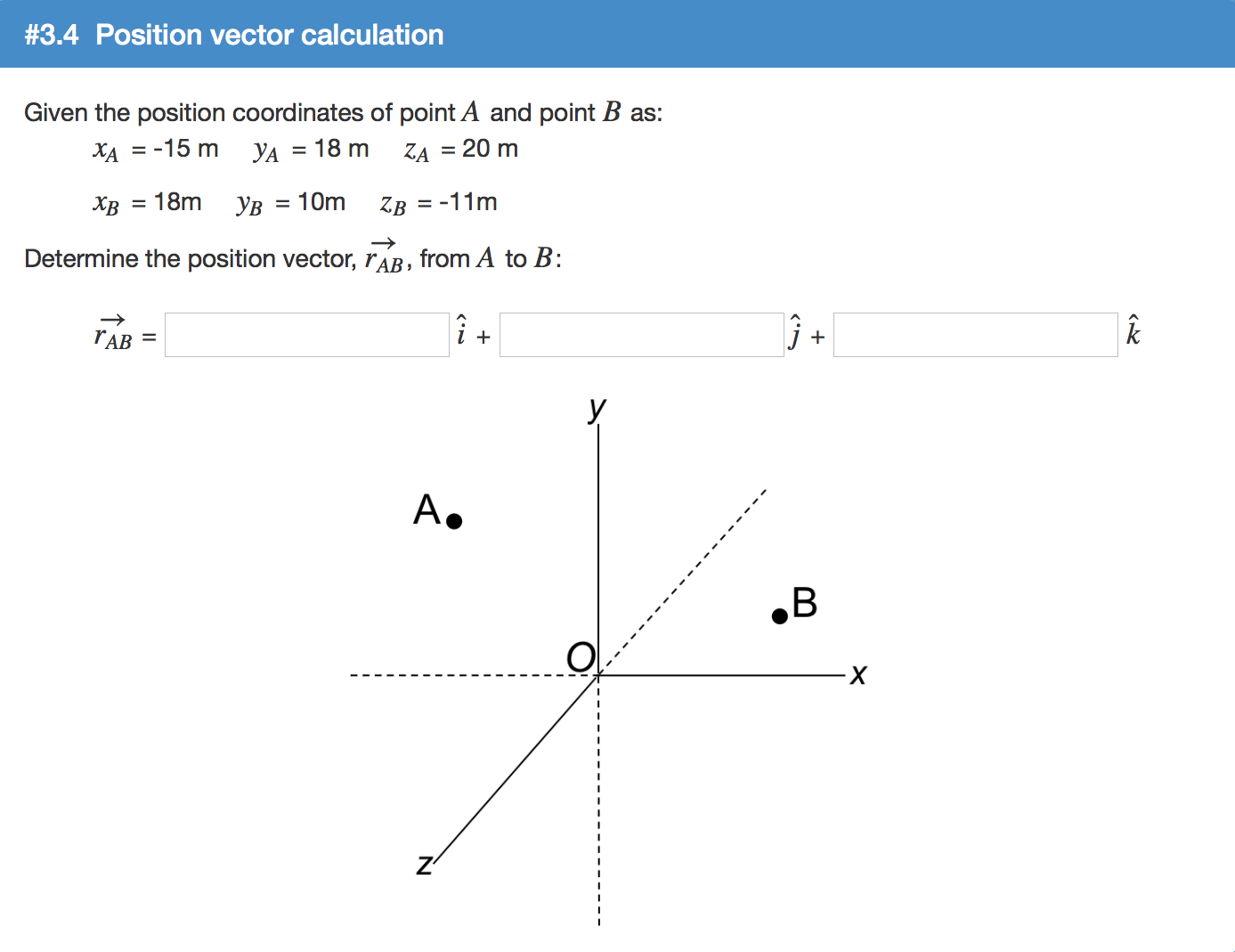Viewport: 1235px width, 952px height.
Task: Click point B dot on the diagram
Action: pyautogui.click(x=778, y=614)
